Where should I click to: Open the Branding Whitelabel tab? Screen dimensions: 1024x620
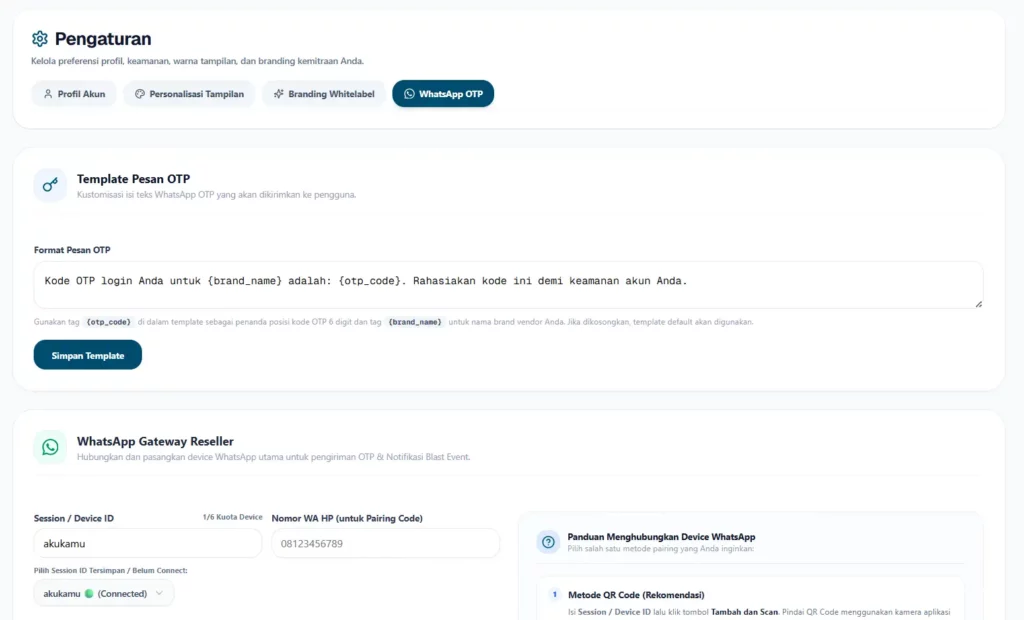pyautogui.click(x=324, y=93)
